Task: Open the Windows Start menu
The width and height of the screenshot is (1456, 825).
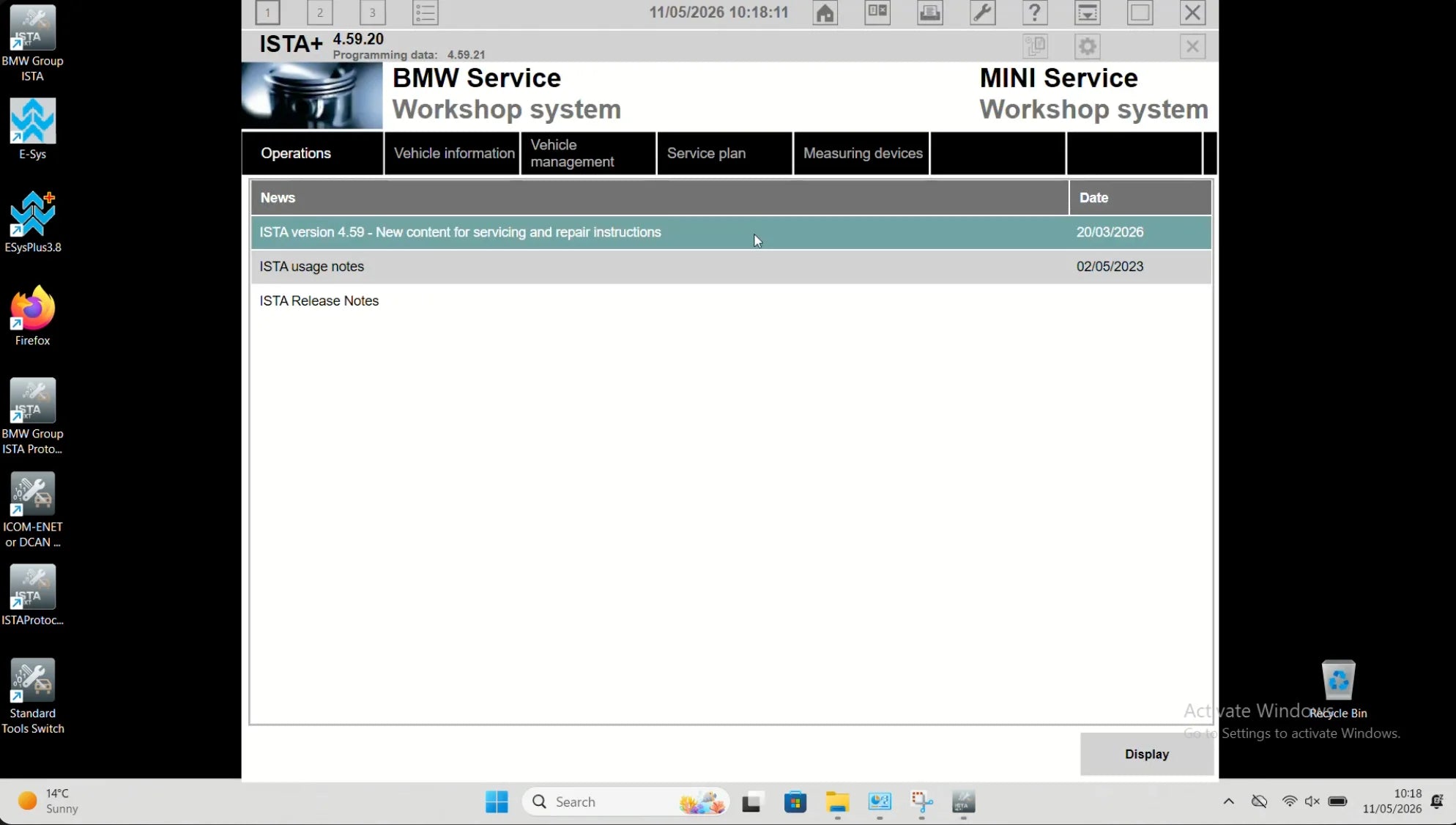Action: coord(497,802)
